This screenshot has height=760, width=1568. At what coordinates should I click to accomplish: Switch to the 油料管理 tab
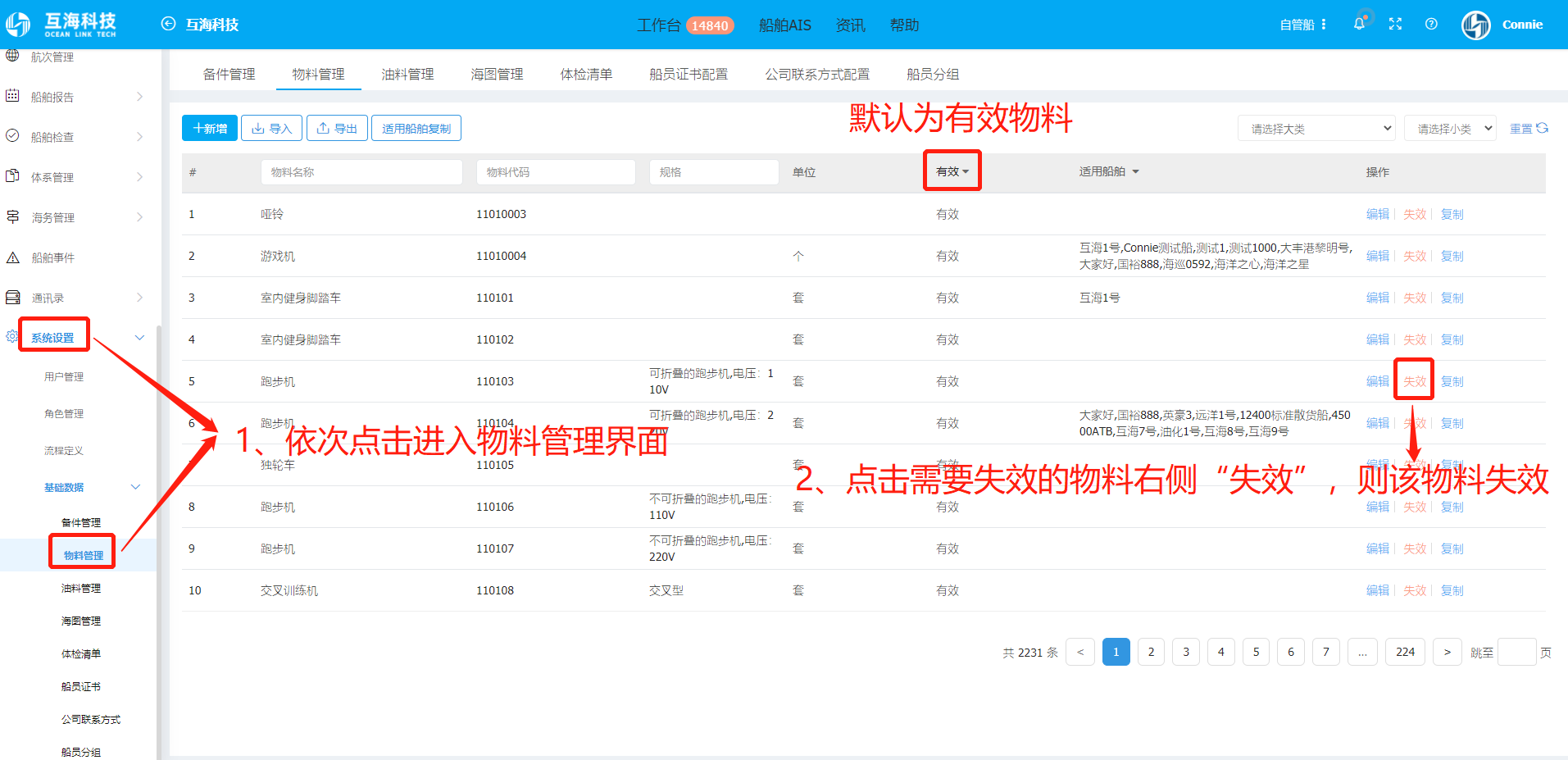click(407, 74)
